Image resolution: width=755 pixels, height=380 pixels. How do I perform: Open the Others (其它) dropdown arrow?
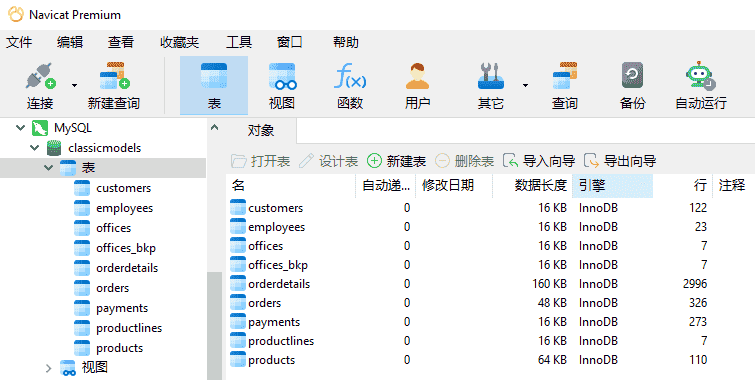coord(525,86)
